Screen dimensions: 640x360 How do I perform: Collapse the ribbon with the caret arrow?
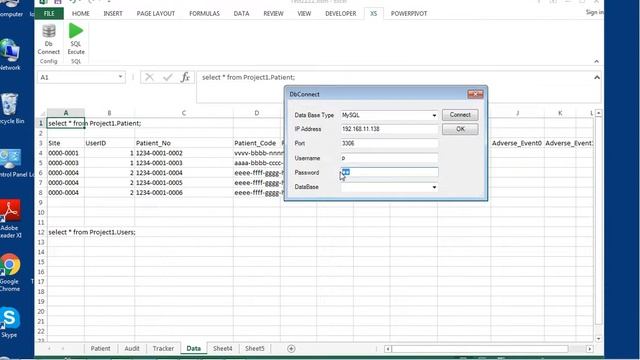596,62
